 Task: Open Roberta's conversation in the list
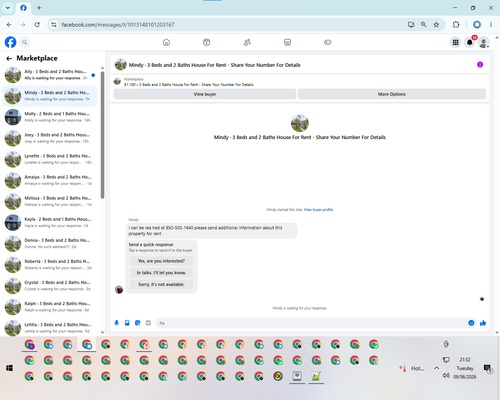click(50, 265)
